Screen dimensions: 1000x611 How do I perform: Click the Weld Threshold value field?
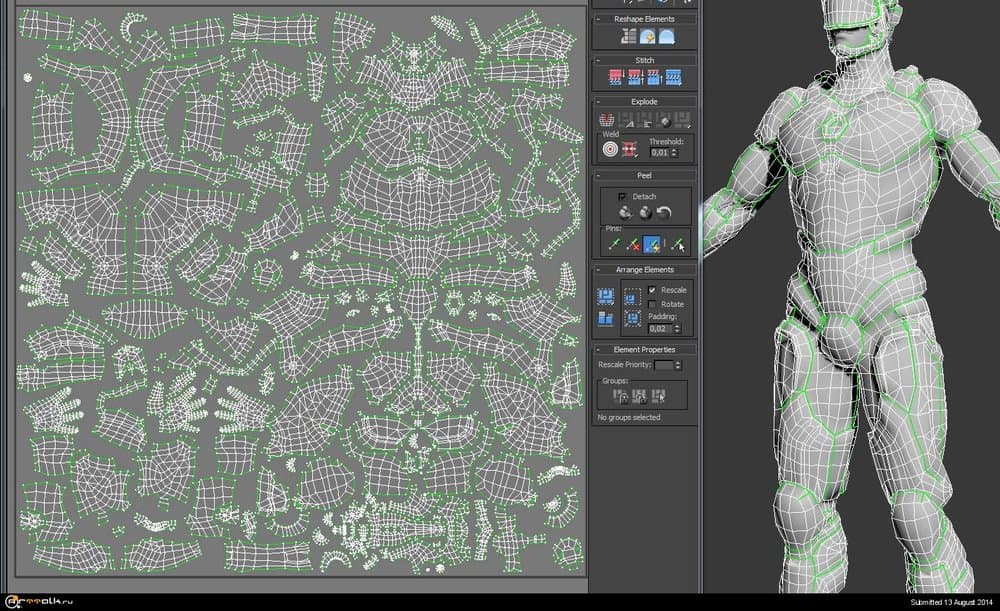tap(658, 153)
